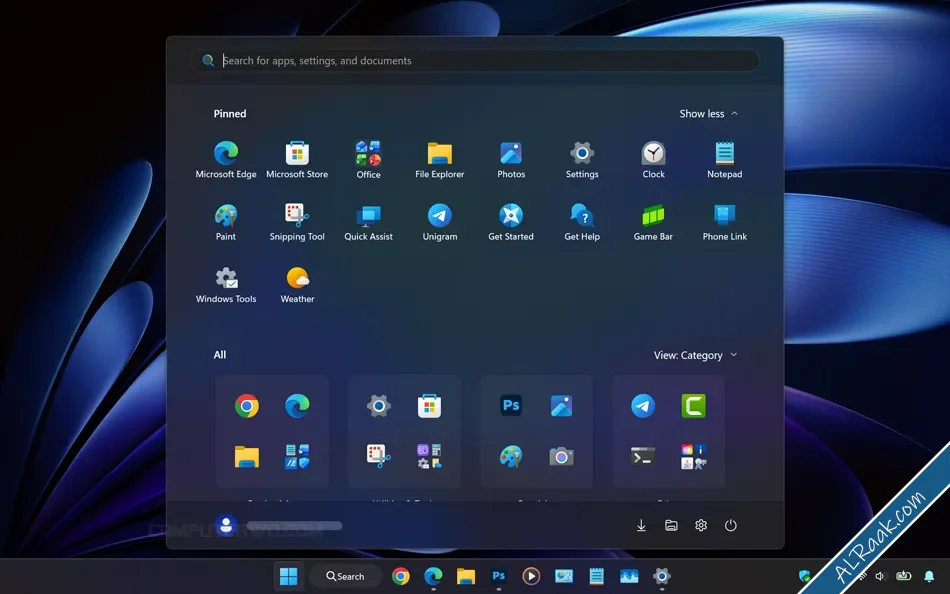Launch Microsoft Store from the Pinned apps
The image size is (950, 594).
[x=297, y=159]
